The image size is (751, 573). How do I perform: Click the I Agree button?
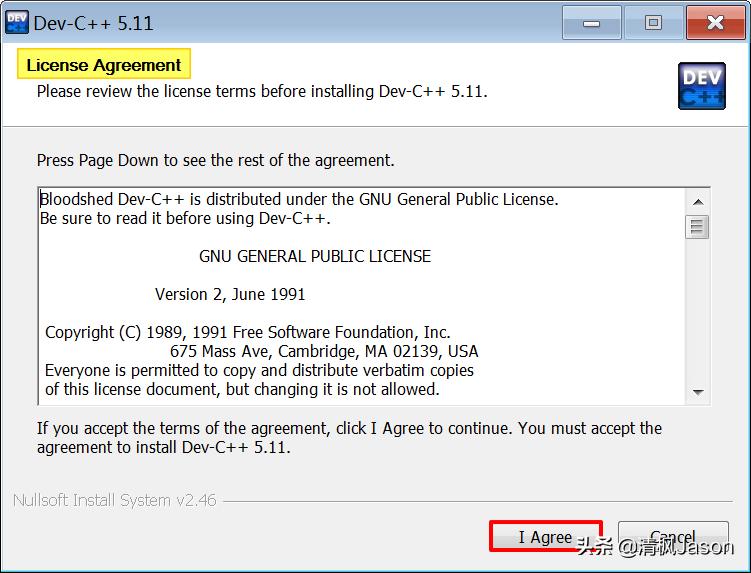(x=546, y=536)
